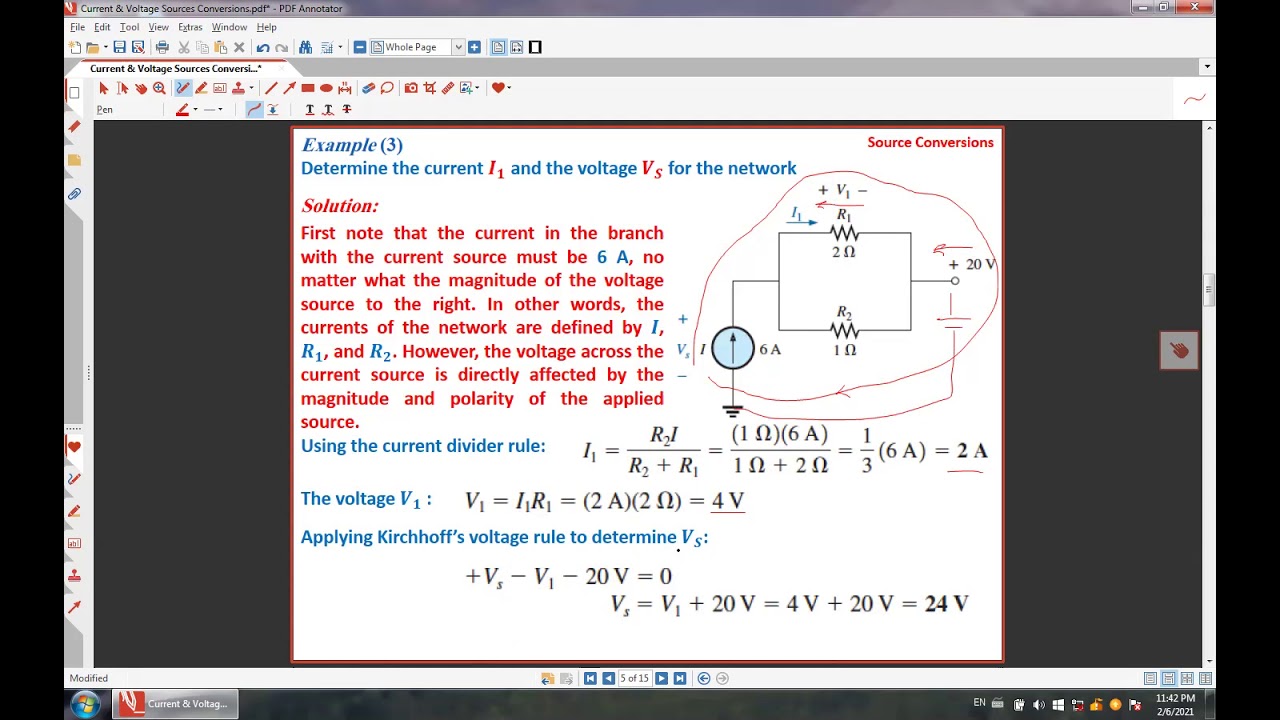Choose the Ellipse shape tool
Image resolution: width=1280 pixels, height=720 pixels.
[x=326, y=88]
